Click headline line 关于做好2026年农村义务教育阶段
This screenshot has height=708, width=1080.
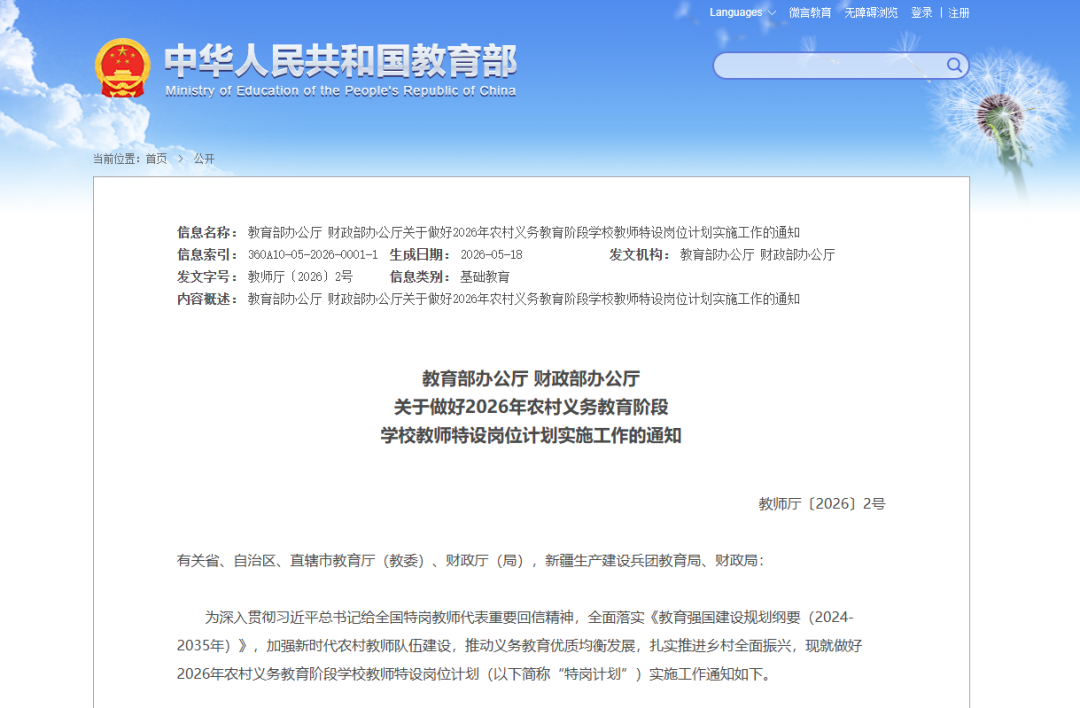point(531,407)
